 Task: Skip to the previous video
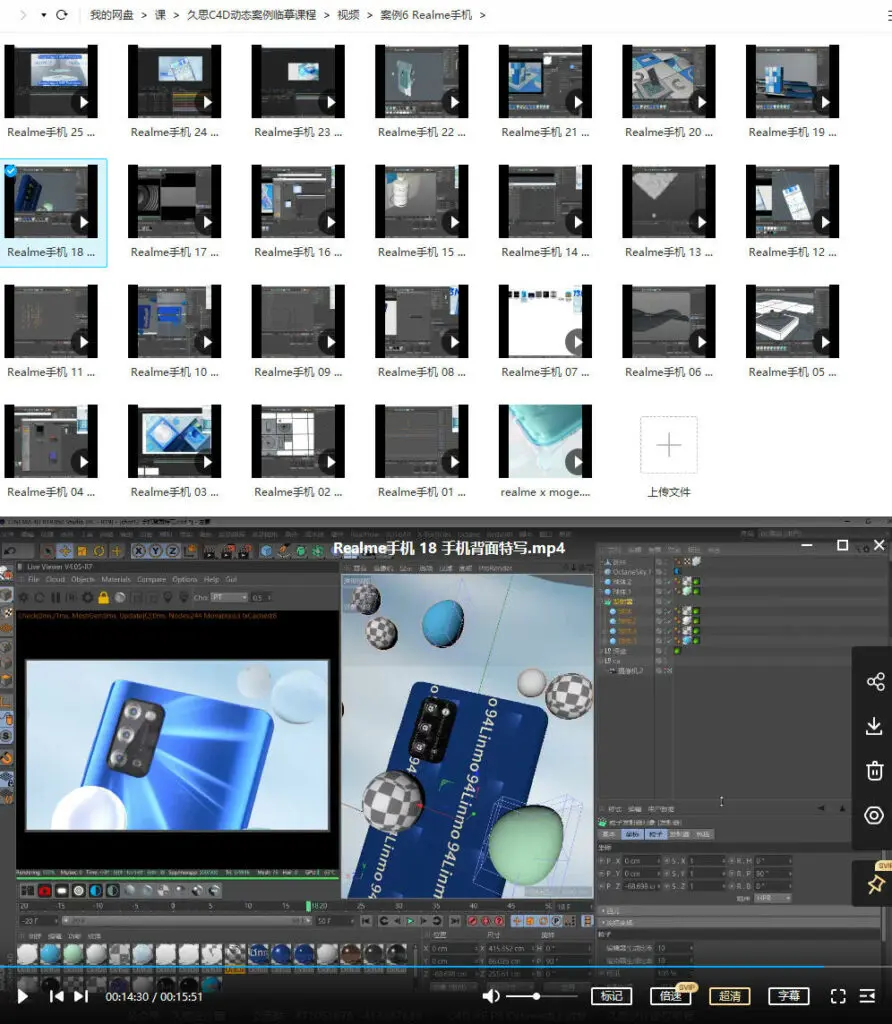point(57,996)
